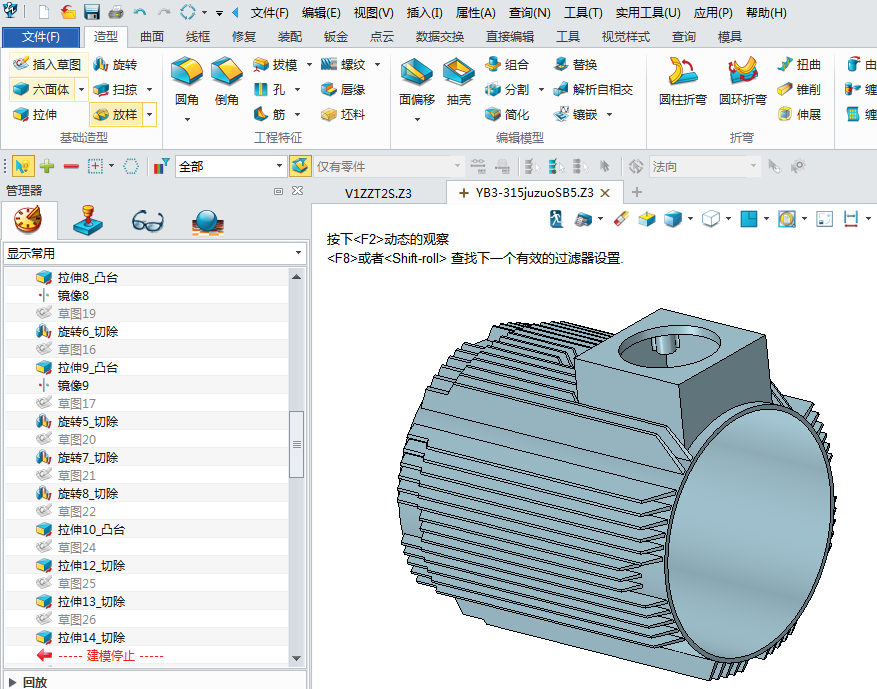The width and height of the screenshot is (877, 689).
Task: Open the glasses view manager tab
Action: point(148,219)
